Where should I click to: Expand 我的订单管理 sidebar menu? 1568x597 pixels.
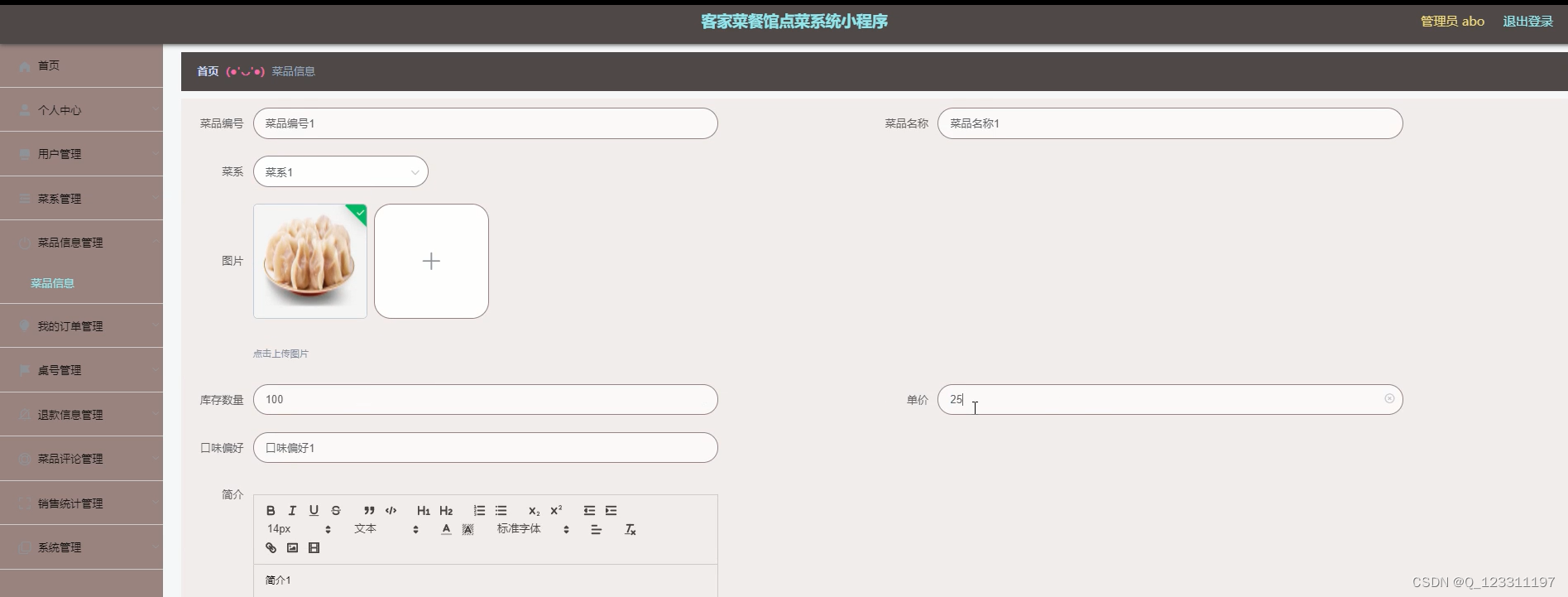(81, 326)
